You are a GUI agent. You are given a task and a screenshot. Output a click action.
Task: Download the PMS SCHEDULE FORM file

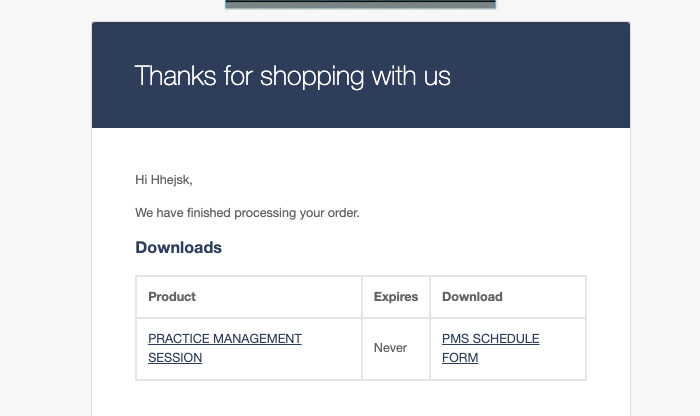(490, 348)
